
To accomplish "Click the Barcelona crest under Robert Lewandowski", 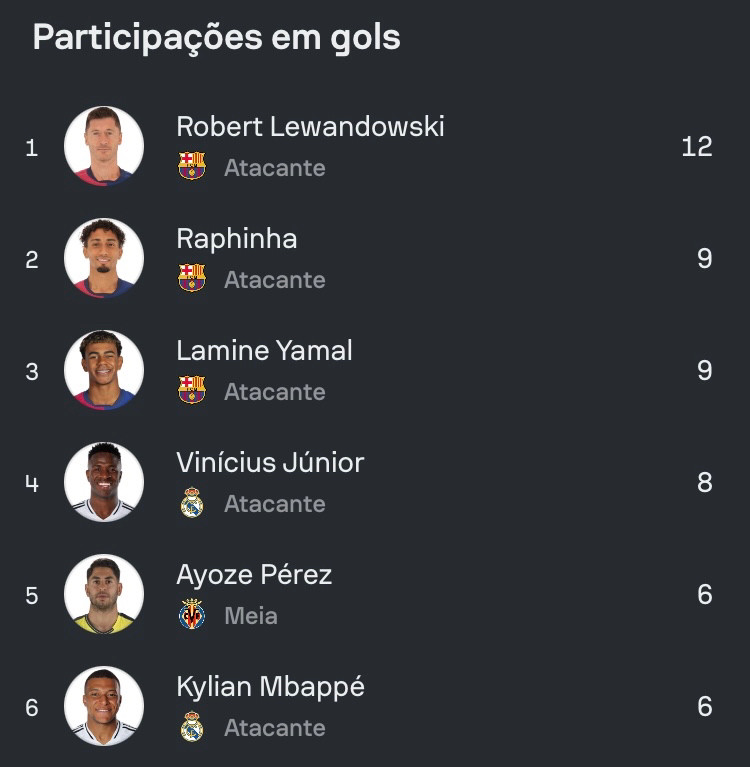I will 192,166.
